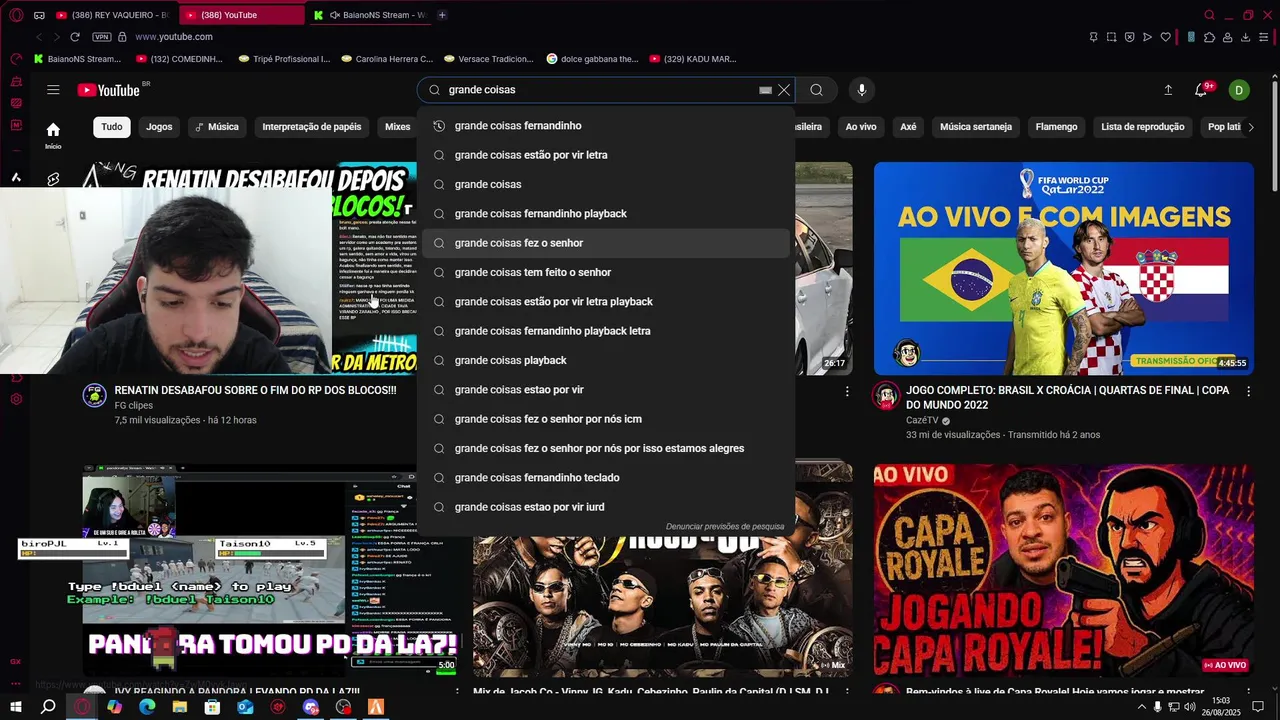This screenshot has width=1280, height=720.
Task: Add page to bookmarks heart icon
Action: [x=1166, y=37]
